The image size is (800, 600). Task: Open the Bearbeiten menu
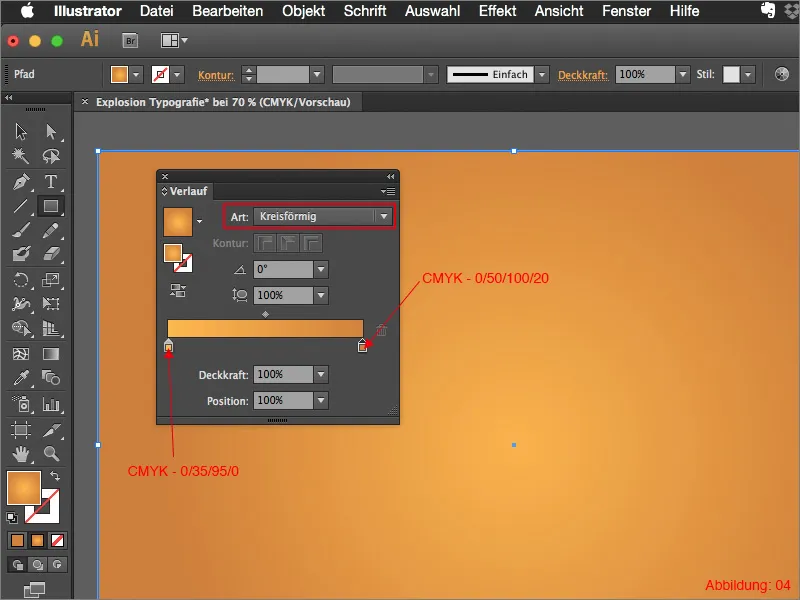point(228,11)
